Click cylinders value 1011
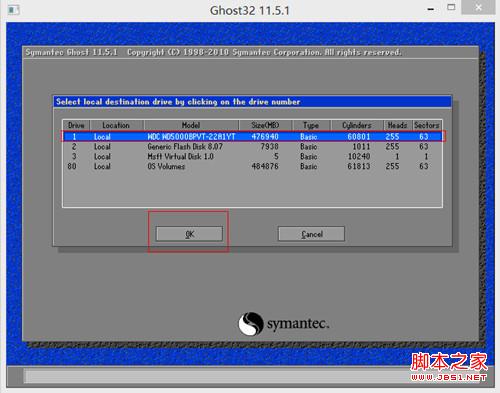This screenshot has height=393, width=500. (x=361, y=146)
